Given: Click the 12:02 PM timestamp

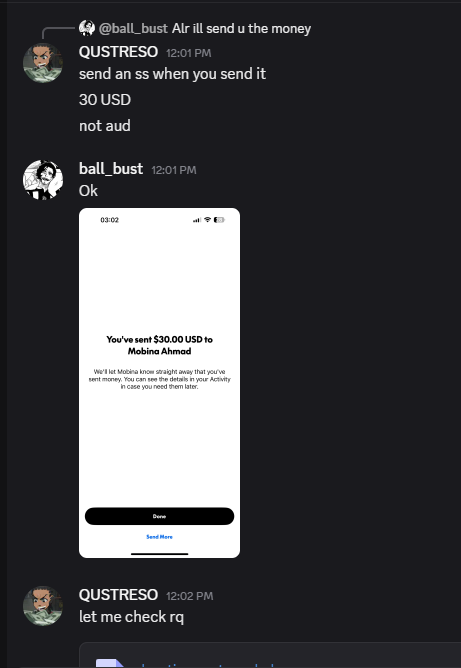Looking at the screenshot, I should 190,596.
